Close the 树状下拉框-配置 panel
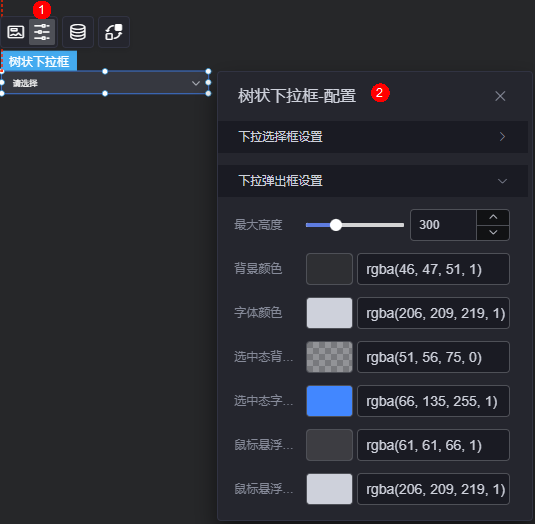This screenshot has height=524, width=535. (500, 96)
